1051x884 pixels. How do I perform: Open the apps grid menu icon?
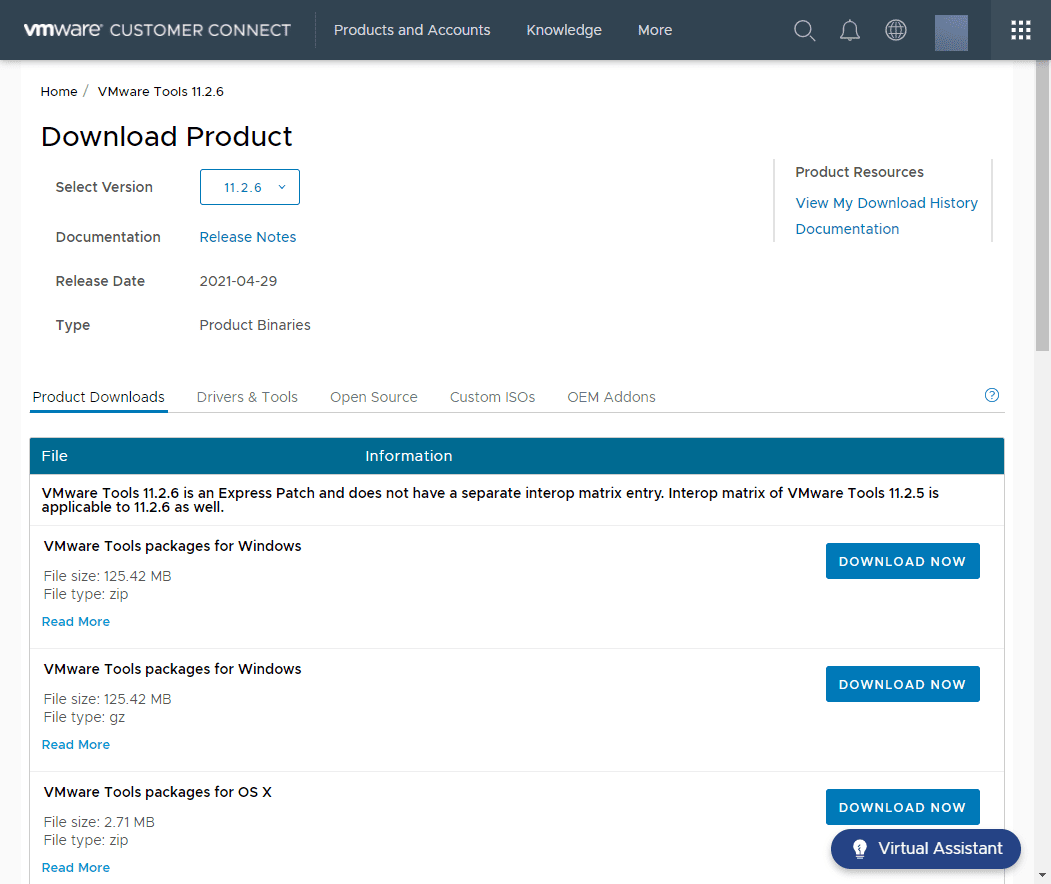1020,30
